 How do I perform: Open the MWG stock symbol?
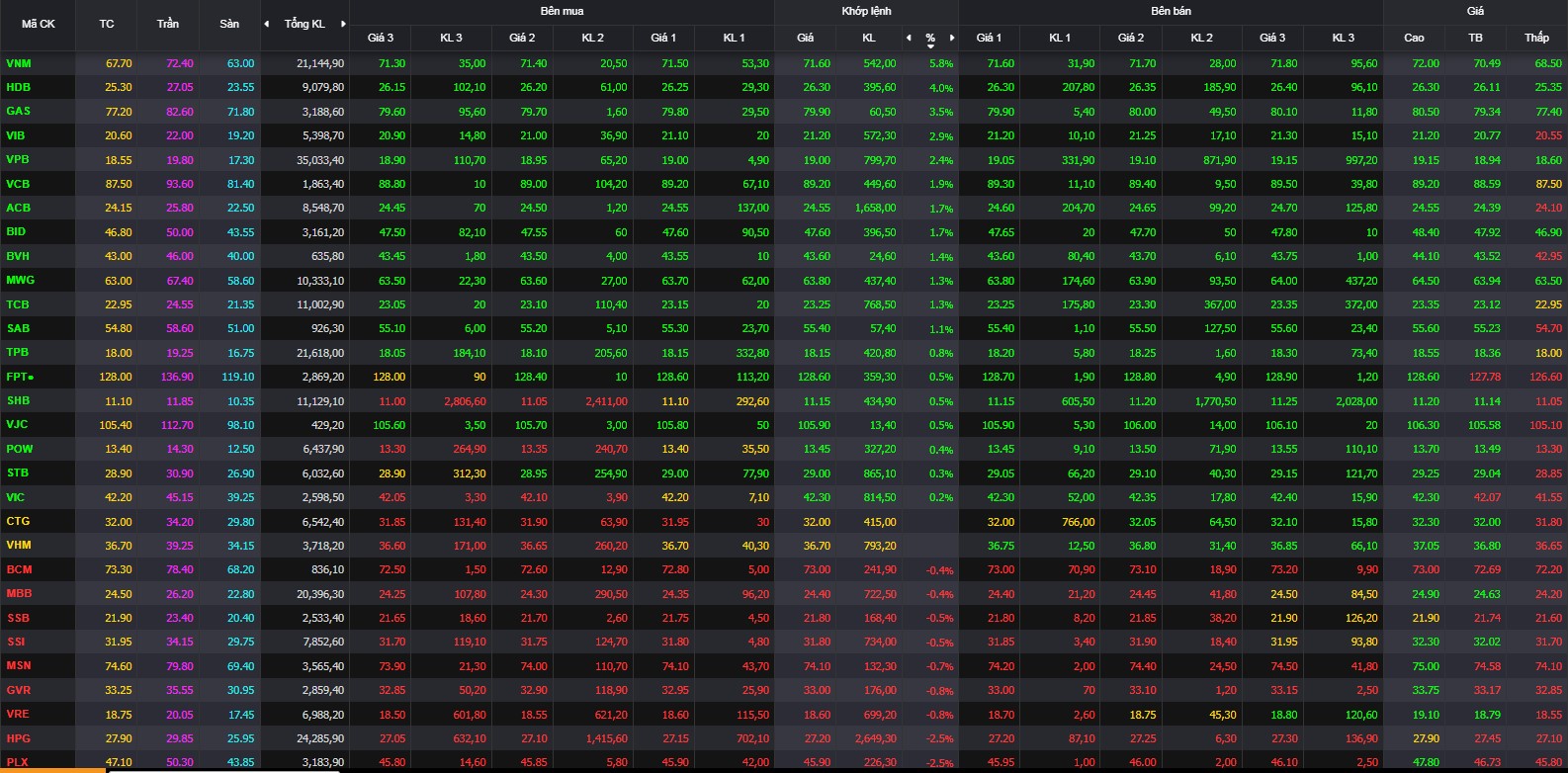tap(20, 280)
